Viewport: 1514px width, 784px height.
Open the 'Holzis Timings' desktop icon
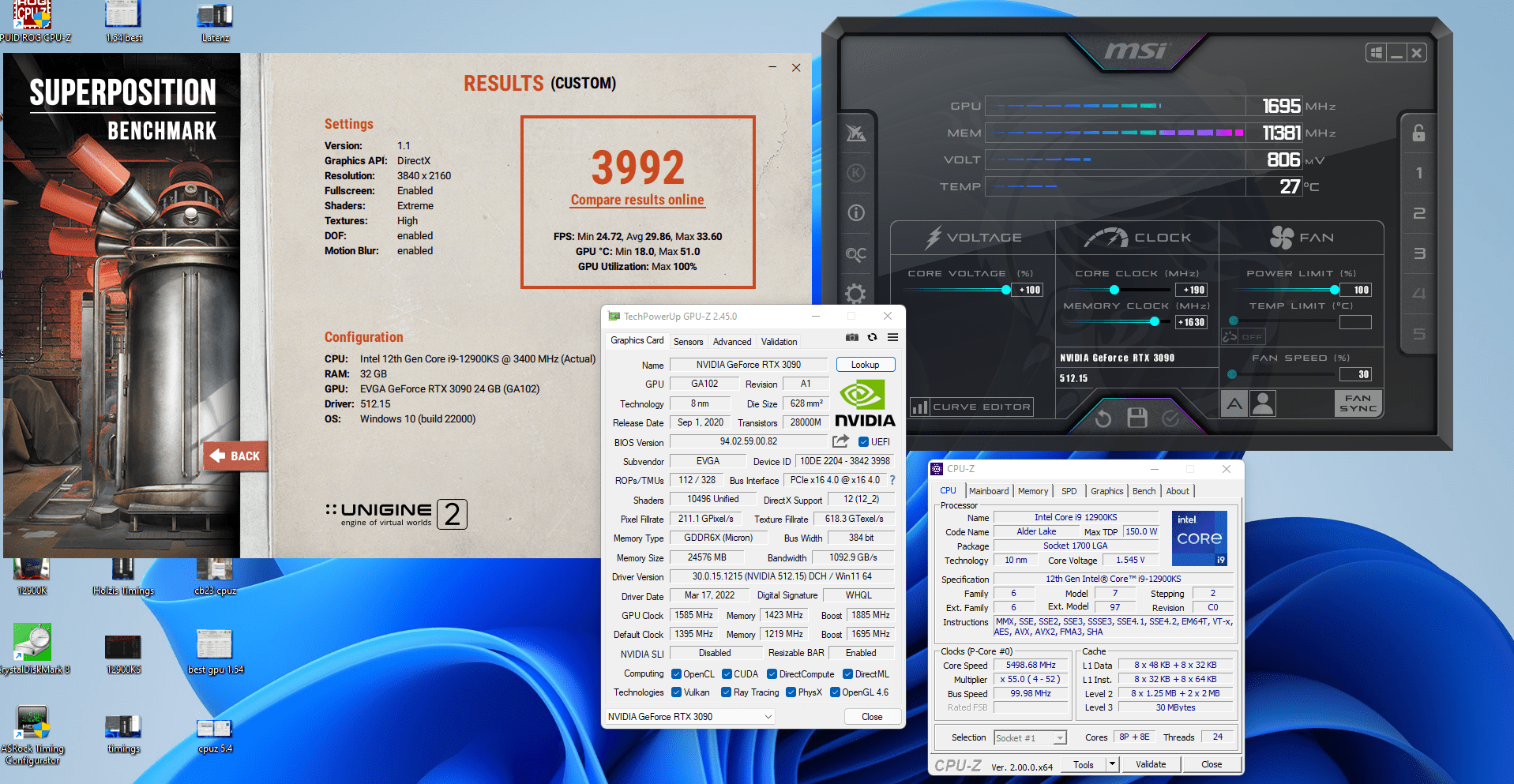click(x=123, y=576)
